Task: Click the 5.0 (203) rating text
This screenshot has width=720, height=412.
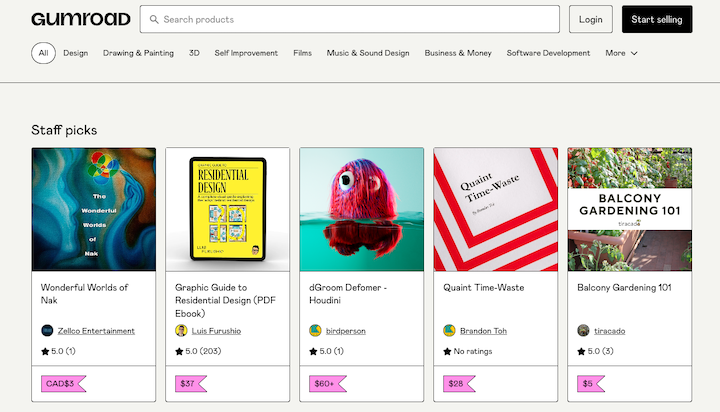Action: point(203,351)
